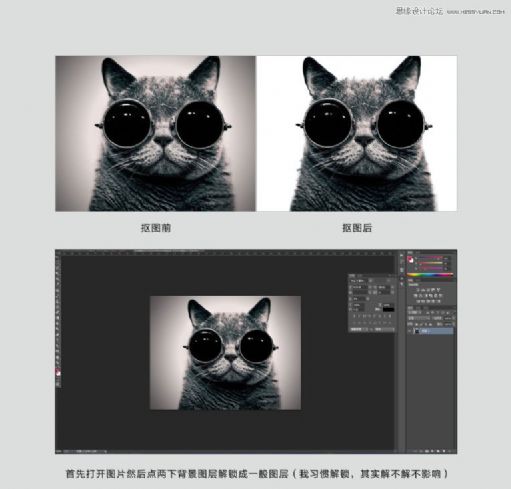Select the Brush tool
511x489 pixels.
tap(58, 297)
